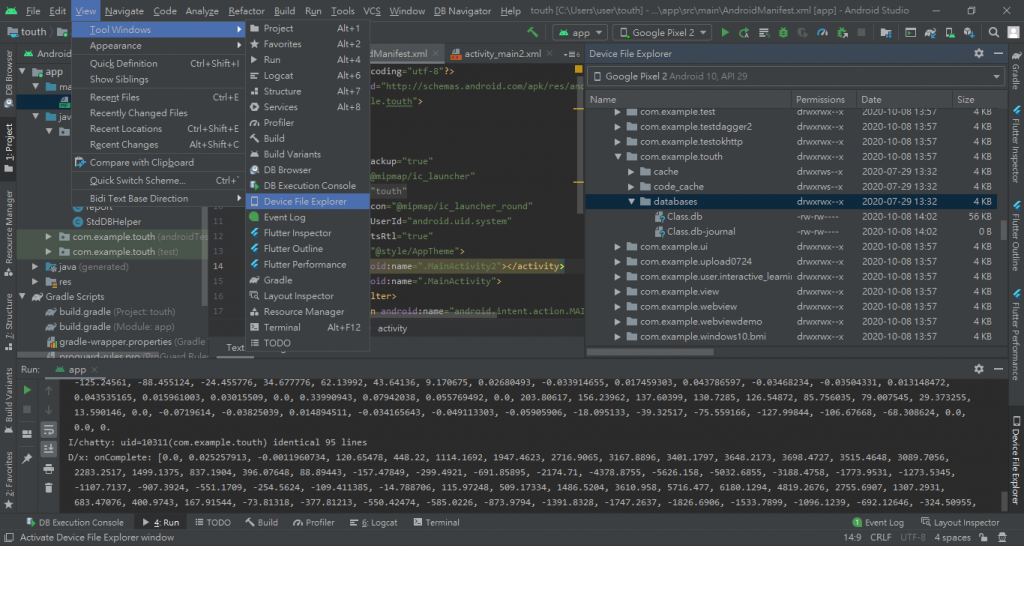
Task: Expand the cache folder
Action: (632, 172)
